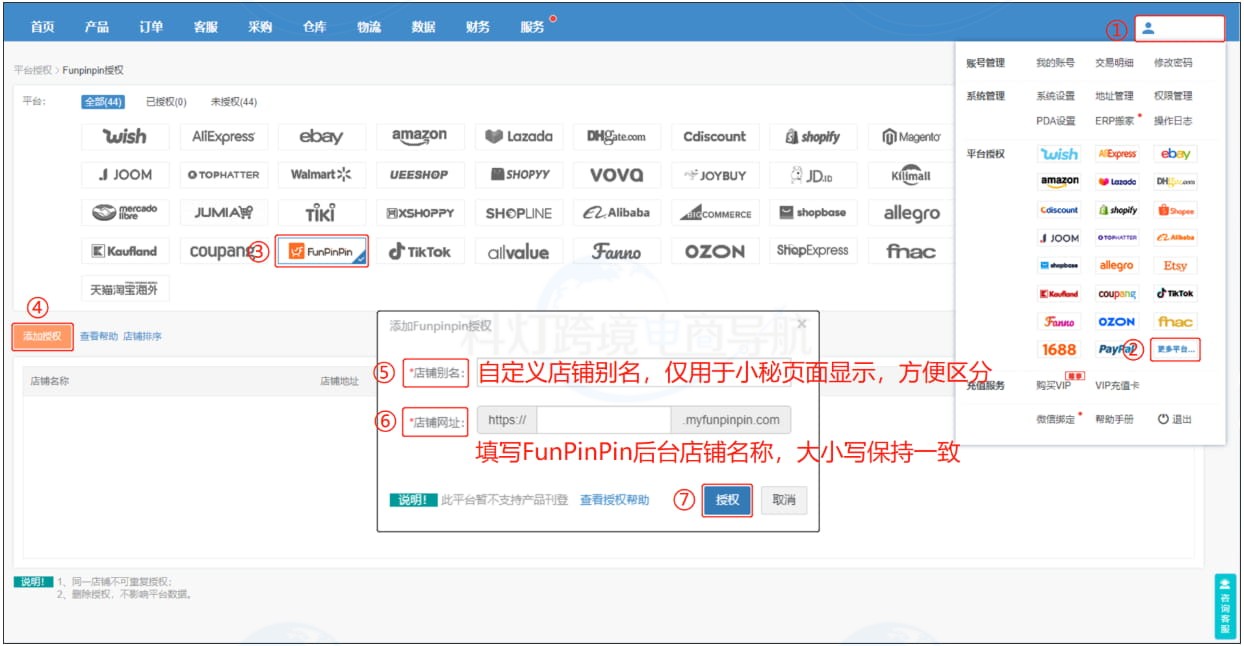Select the allegro icon in the right panel
This screenshot has height=646, width=1244.
pos(1116,266)
